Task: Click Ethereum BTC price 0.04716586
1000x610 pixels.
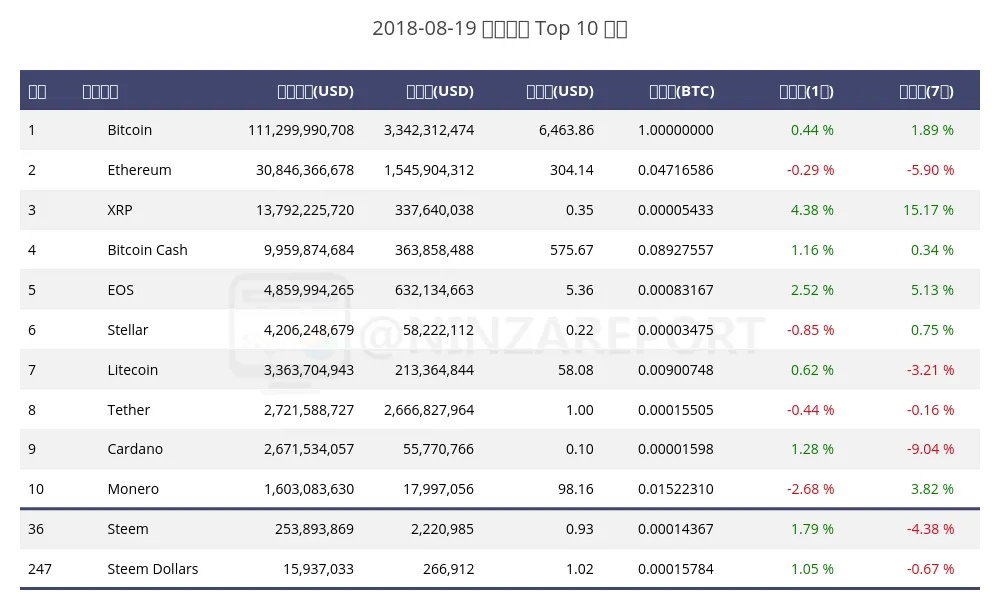Action: pos(675,170)
